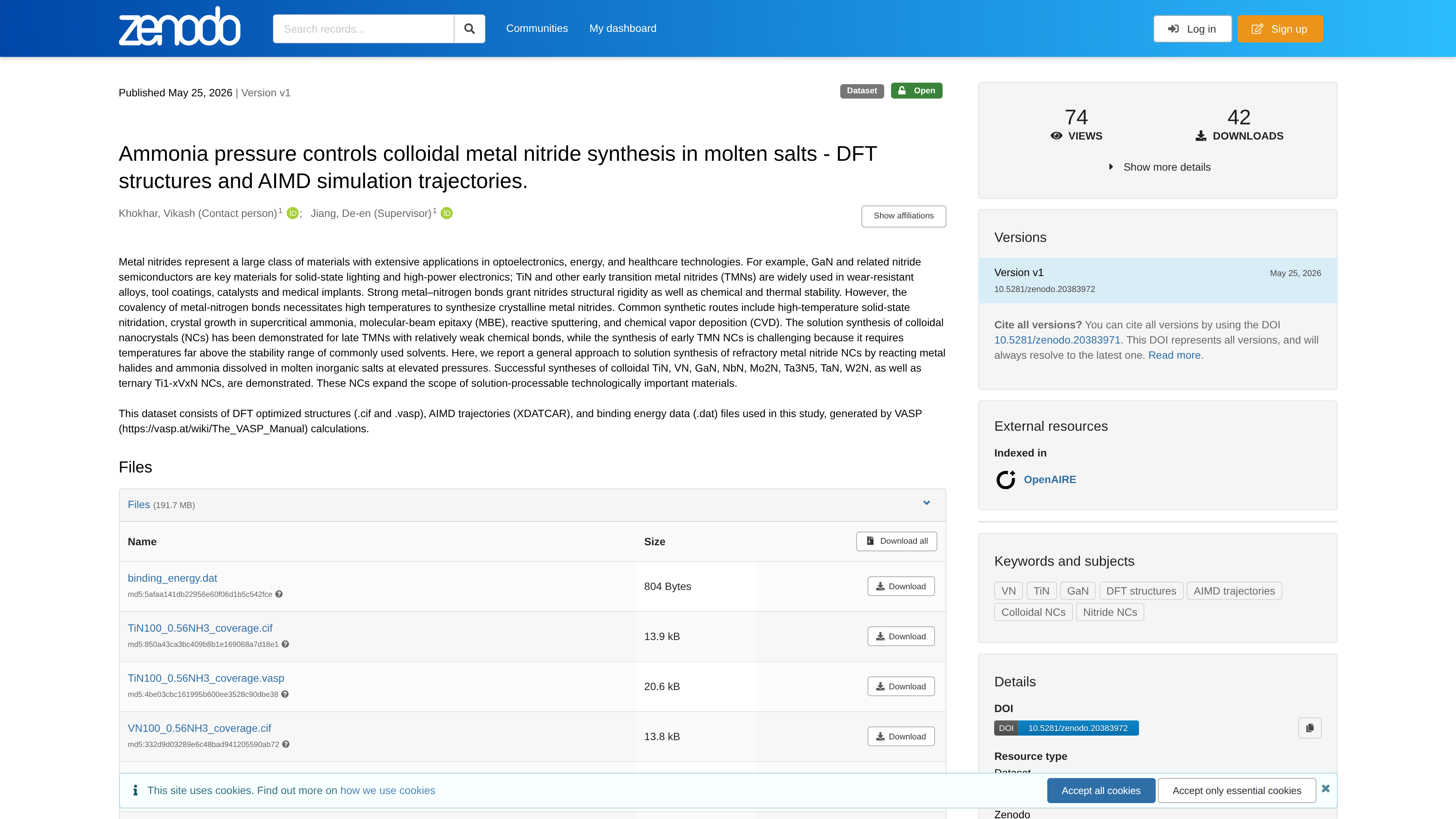Screen dimensions: 1456x819
Task: Expand Show more details statistics
Action: (1159, 167)
